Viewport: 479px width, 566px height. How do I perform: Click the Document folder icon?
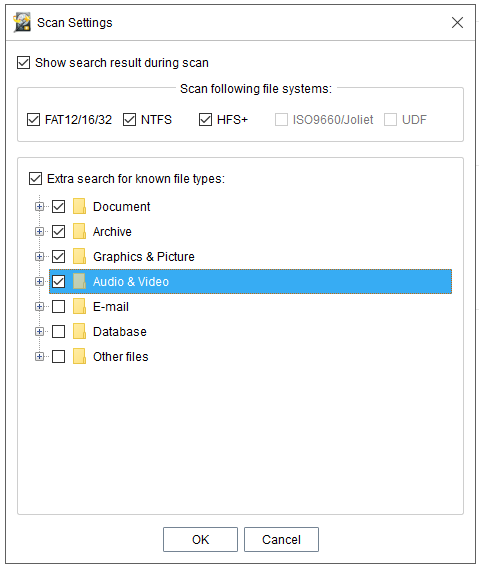(x=79, y=206)
